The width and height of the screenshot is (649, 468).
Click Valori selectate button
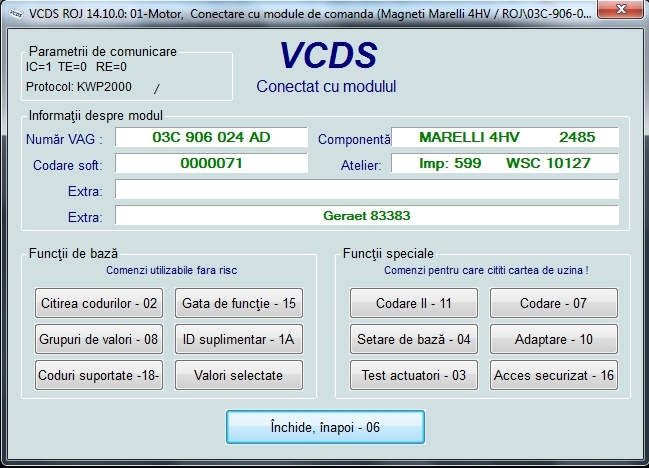(x=239, y=375)
